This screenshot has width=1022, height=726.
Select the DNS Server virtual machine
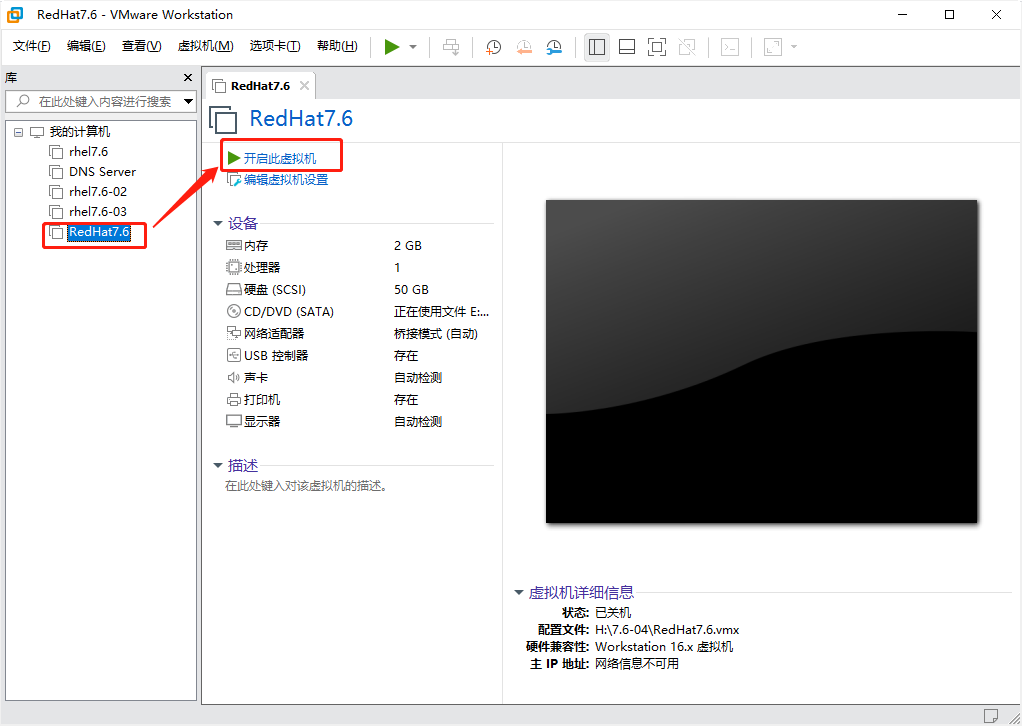point(102,172)
